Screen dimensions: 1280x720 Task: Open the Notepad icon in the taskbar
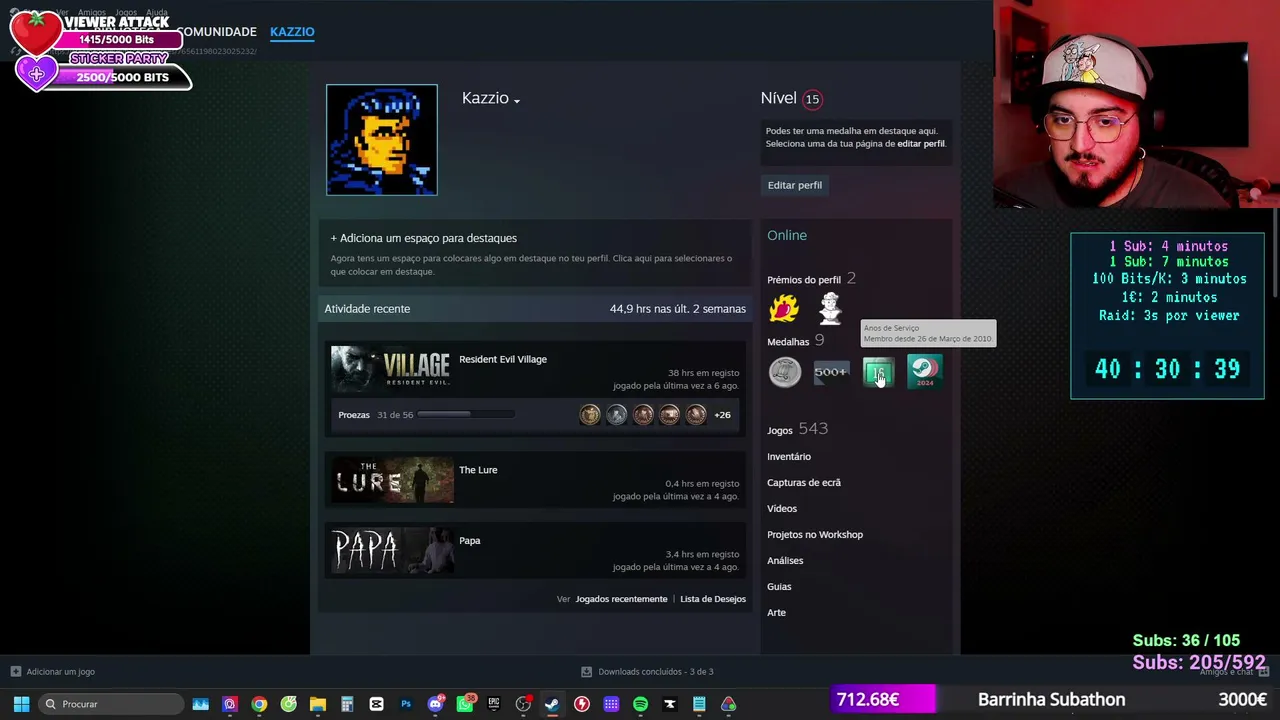pyautogui.click(x=699, y=704)
